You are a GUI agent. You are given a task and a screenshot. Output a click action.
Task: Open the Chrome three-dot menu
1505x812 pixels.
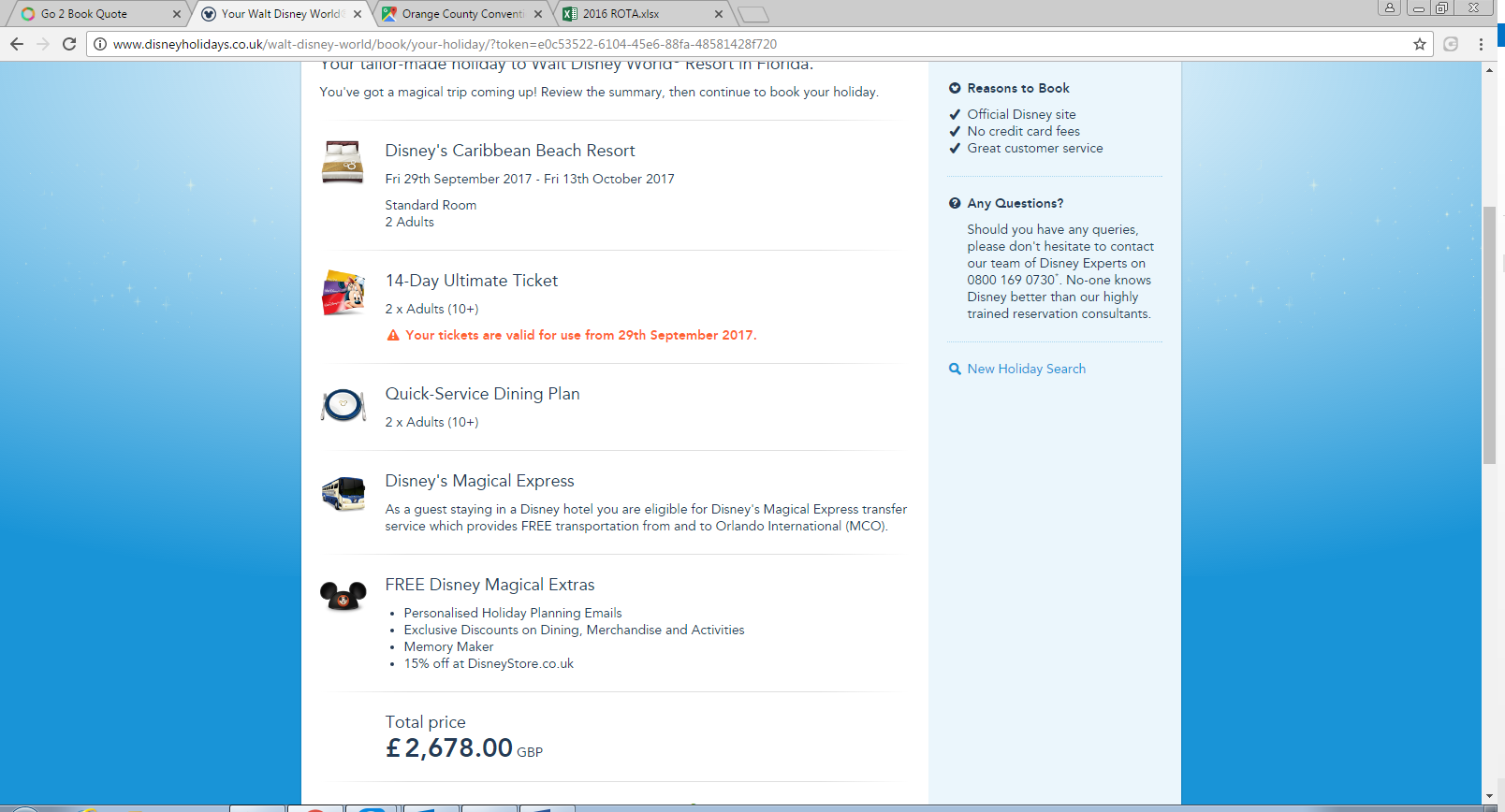click(1481, 44)
